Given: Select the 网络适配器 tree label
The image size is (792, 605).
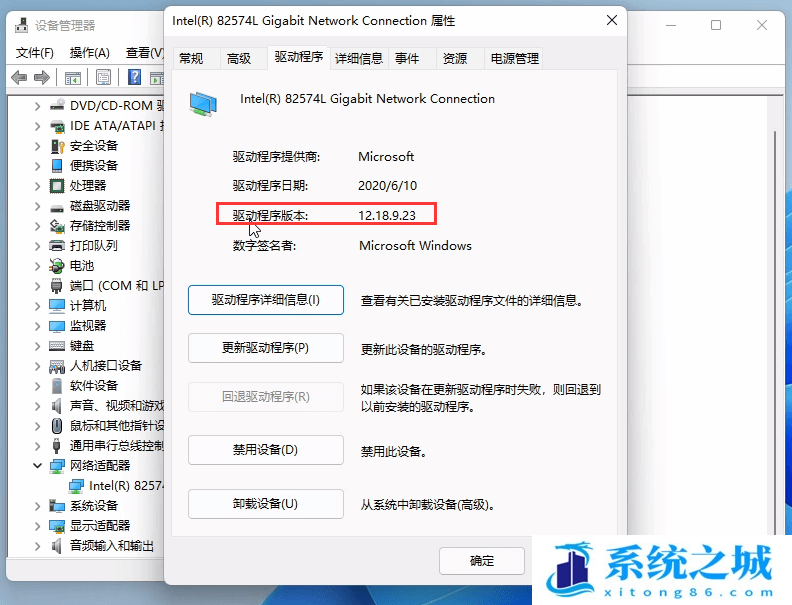Looking at the screenshot, I should click(x=100, y=466).
